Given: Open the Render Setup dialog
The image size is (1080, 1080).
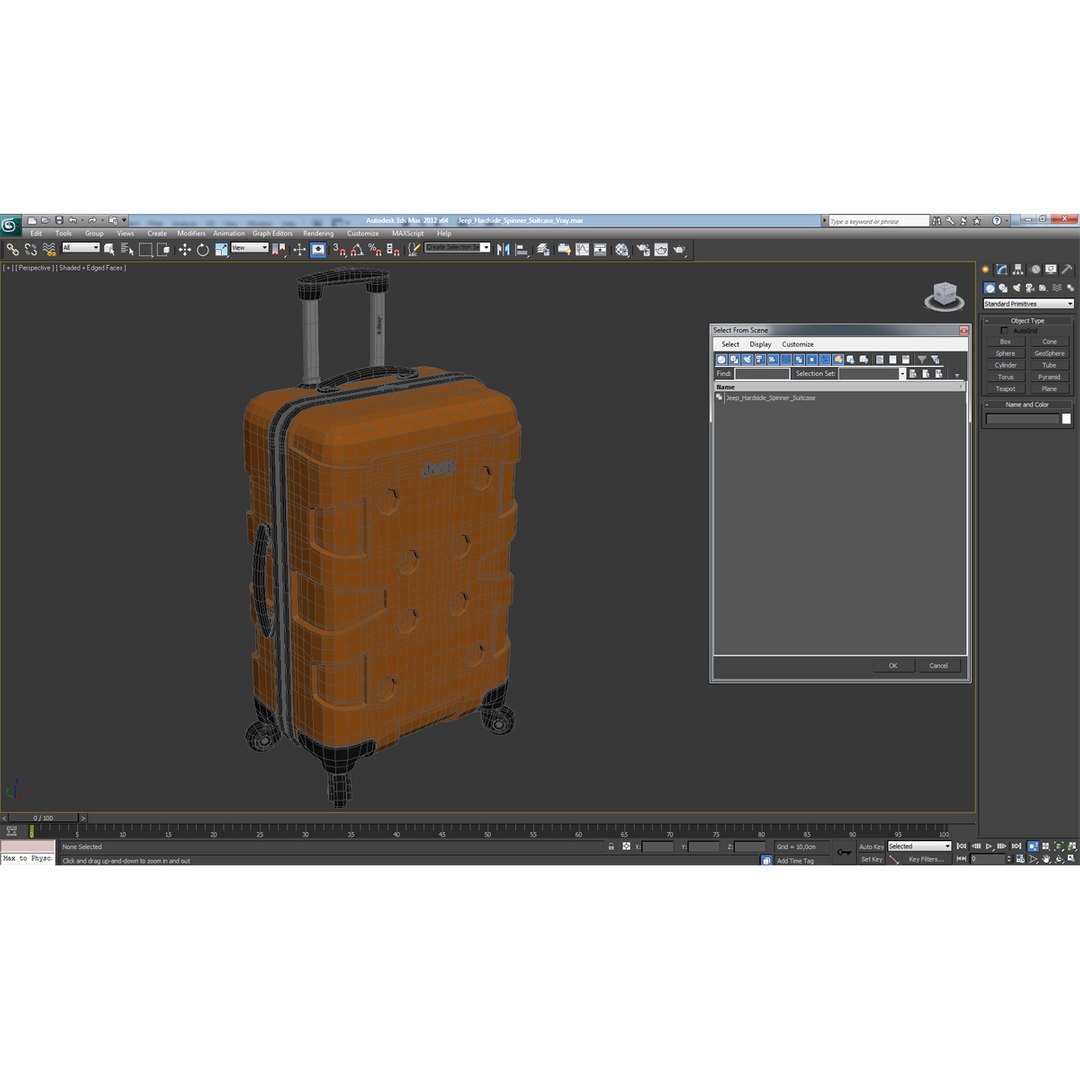Looking at the screenshot, I should click(643, 249).
